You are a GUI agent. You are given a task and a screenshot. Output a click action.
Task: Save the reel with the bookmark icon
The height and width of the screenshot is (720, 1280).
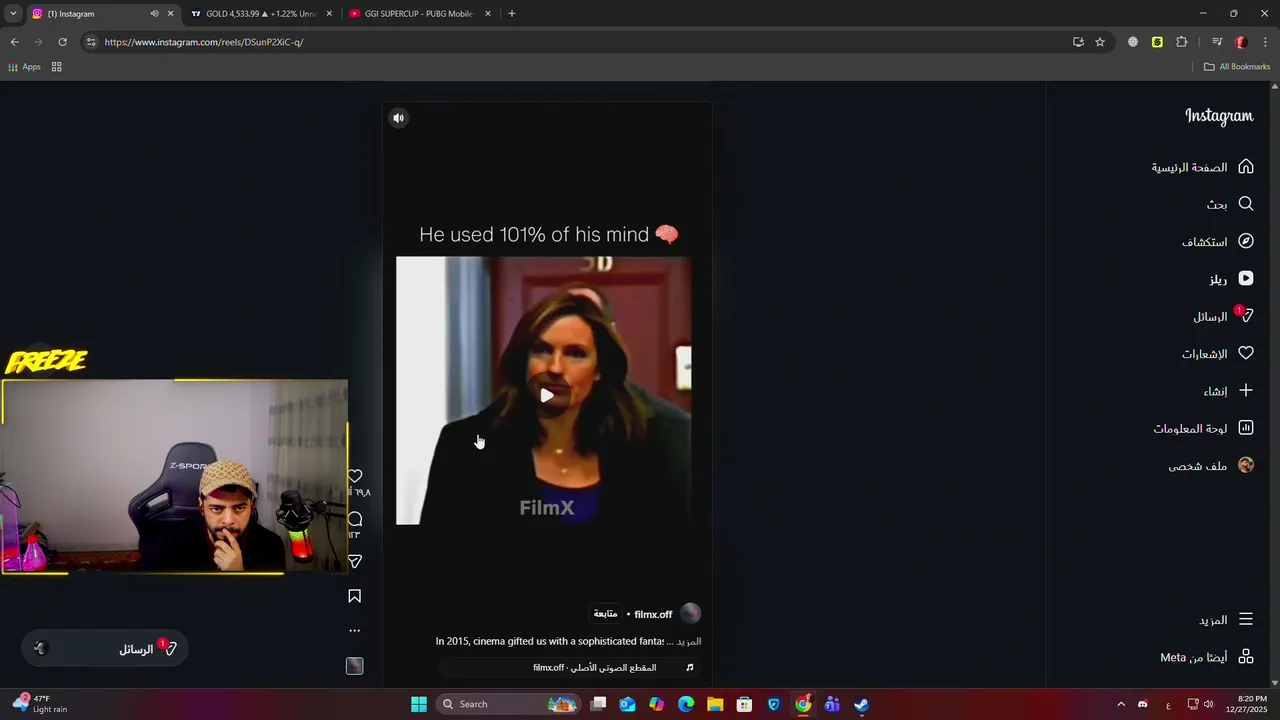click(355, 596)
